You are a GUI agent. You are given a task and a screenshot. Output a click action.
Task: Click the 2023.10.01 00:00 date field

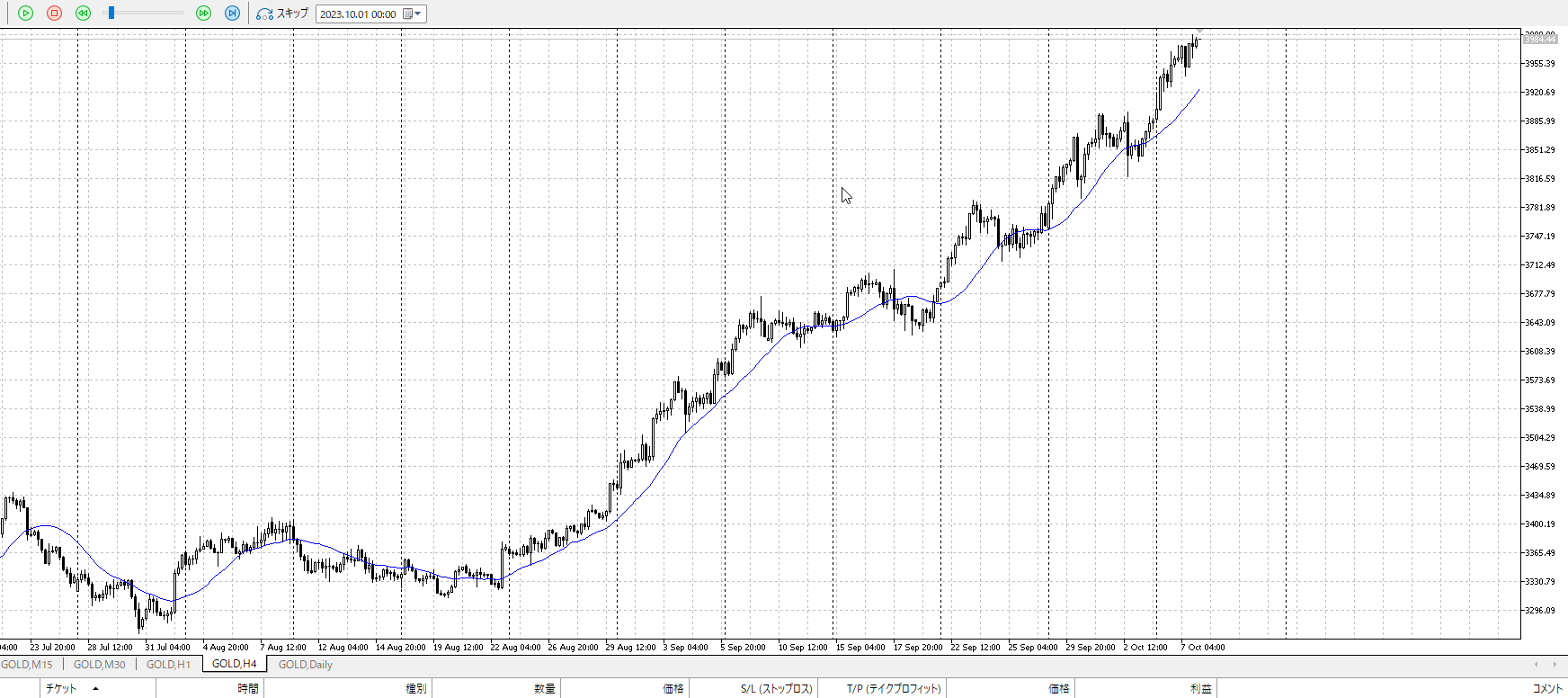click(x=358, y=14)
